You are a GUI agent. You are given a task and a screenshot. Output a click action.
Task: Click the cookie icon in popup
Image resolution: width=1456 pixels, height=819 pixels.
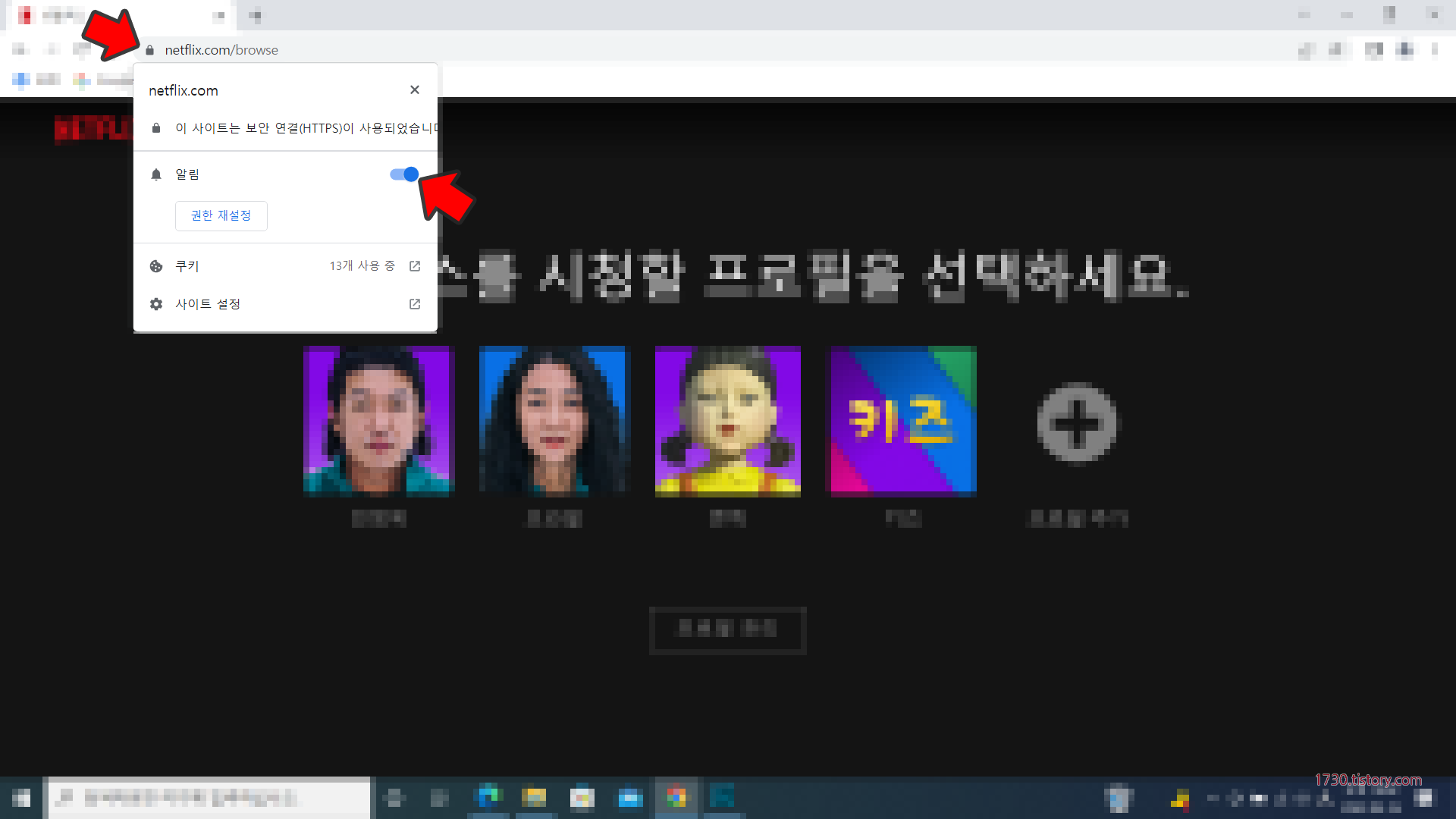156,266
